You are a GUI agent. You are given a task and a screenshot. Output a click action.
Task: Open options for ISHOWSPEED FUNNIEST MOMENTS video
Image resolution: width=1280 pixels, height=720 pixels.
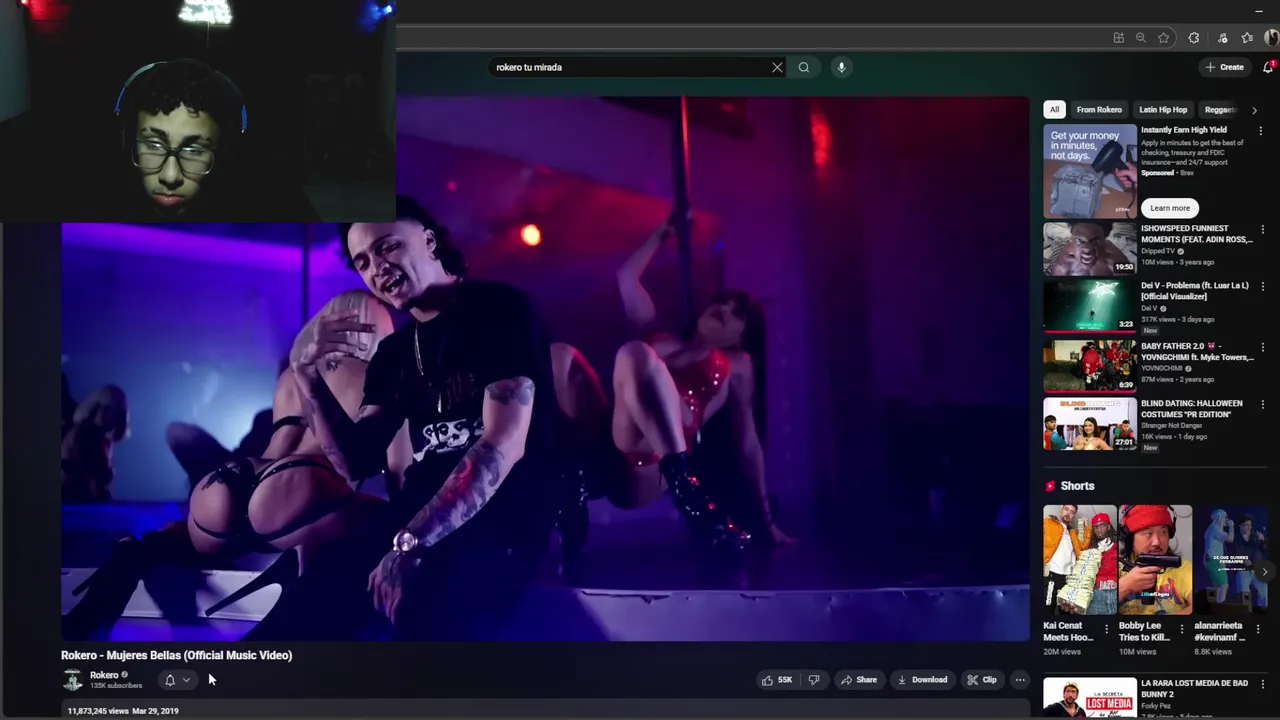coord(1261,229)
